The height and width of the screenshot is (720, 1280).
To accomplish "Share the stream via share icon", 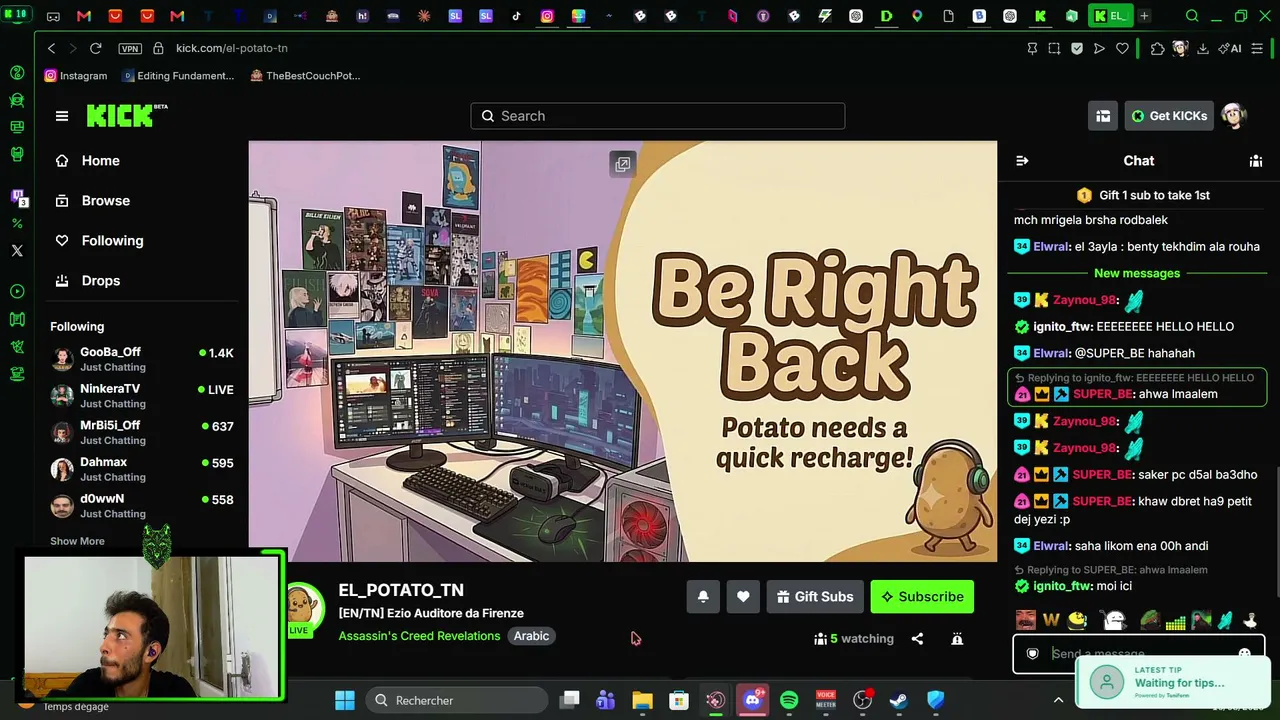I will click(x=917, y=639).
